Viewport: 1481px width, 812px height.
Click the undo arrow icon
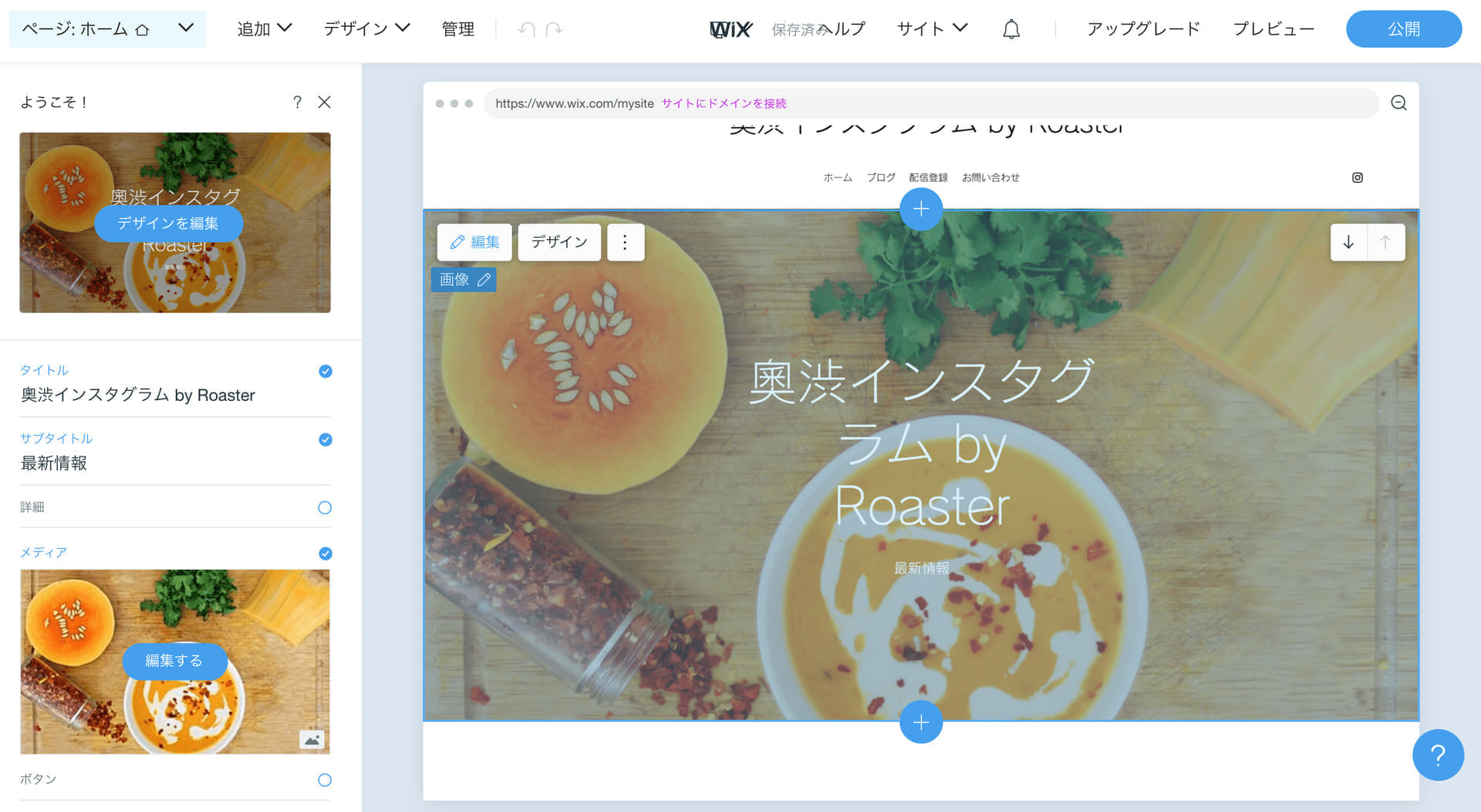click(527, 29)
